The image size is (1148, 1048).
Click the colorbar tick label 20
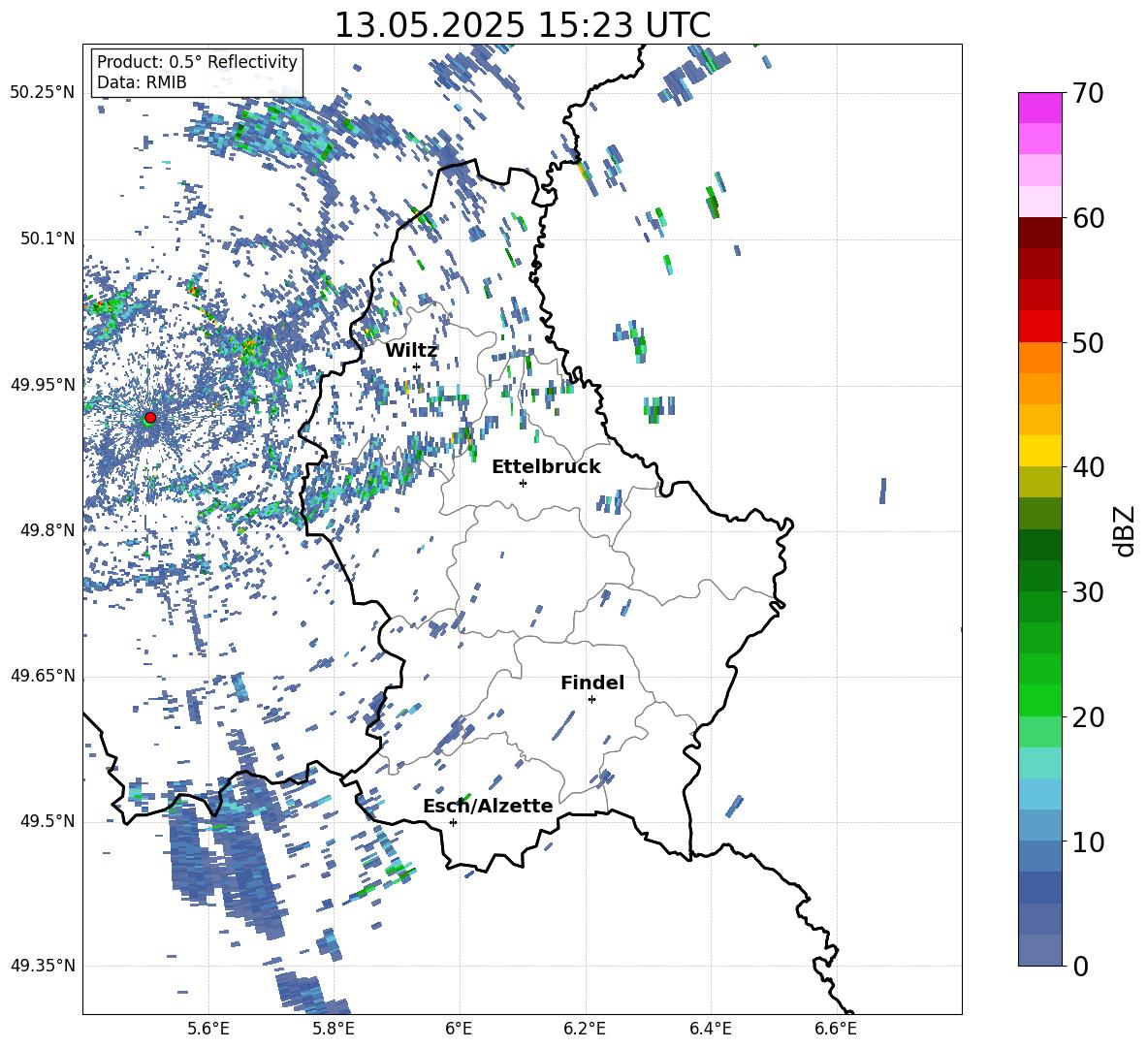1088,717
